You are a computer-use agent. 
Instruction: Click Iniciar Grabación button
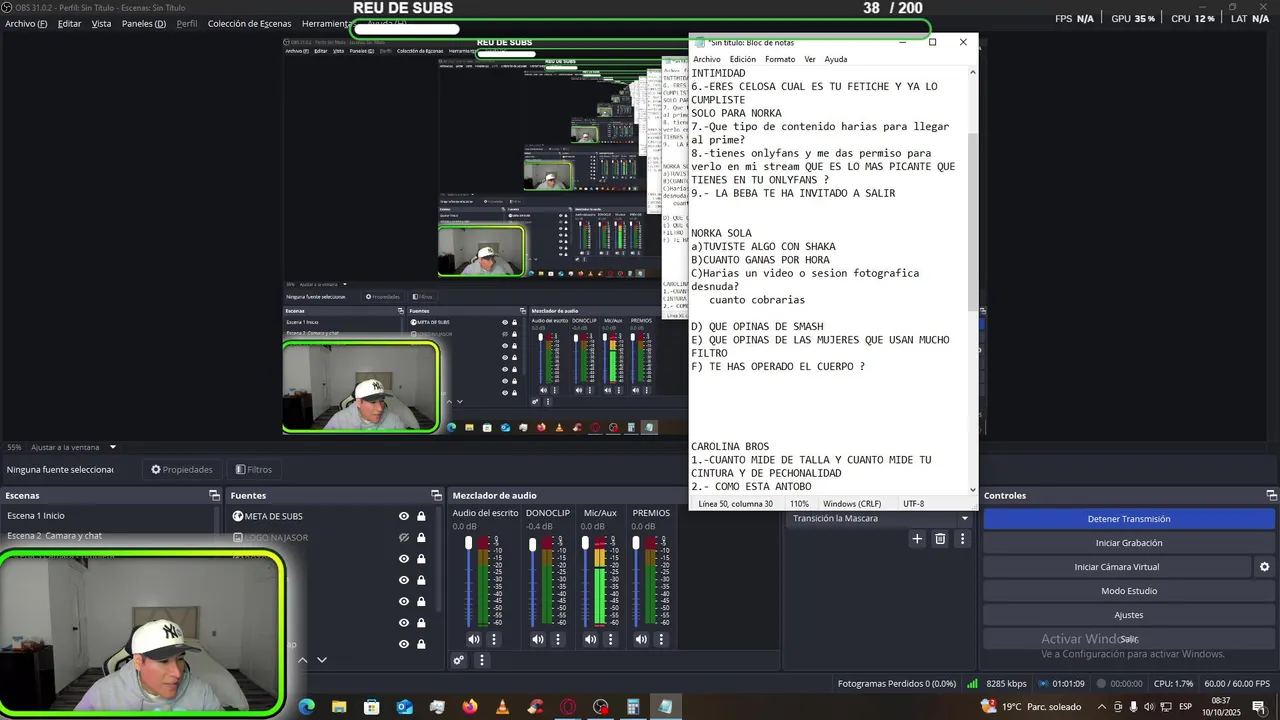coord(1129,543)
